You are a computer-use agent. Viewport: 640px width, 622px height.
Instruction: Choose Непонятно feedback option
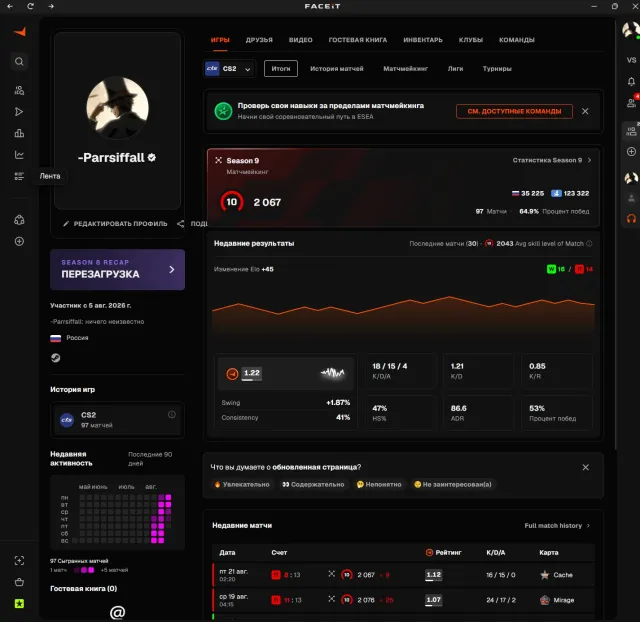pos(379,484)
